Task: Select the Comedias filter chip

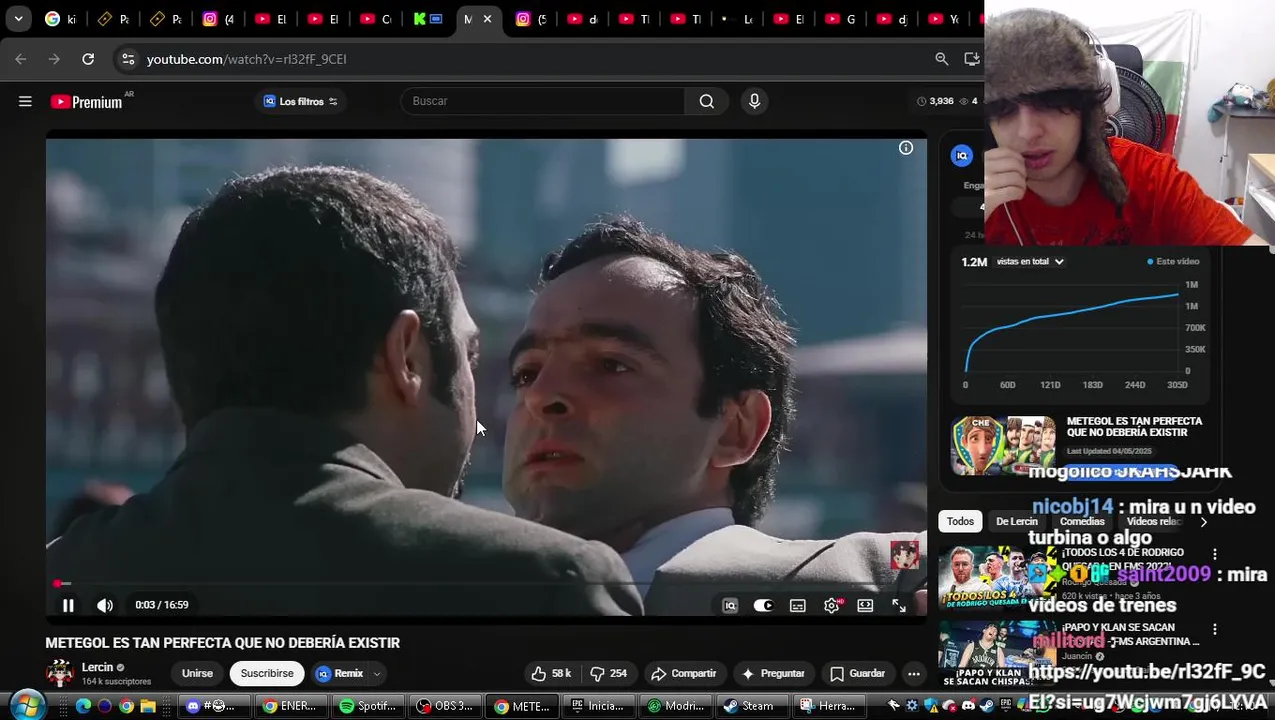Action: click(1082, 521)
